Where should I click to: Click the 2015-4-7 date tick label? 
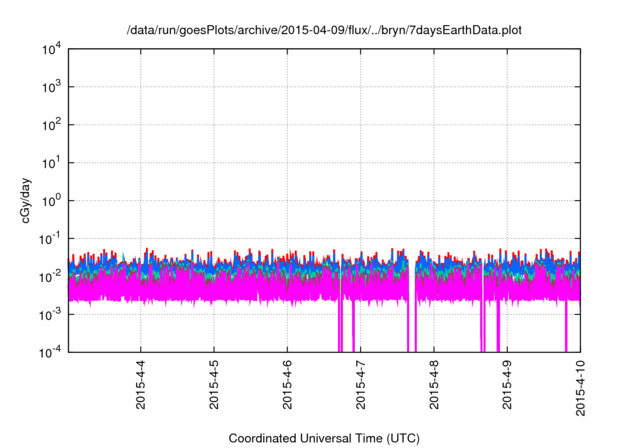pos(360,385)
